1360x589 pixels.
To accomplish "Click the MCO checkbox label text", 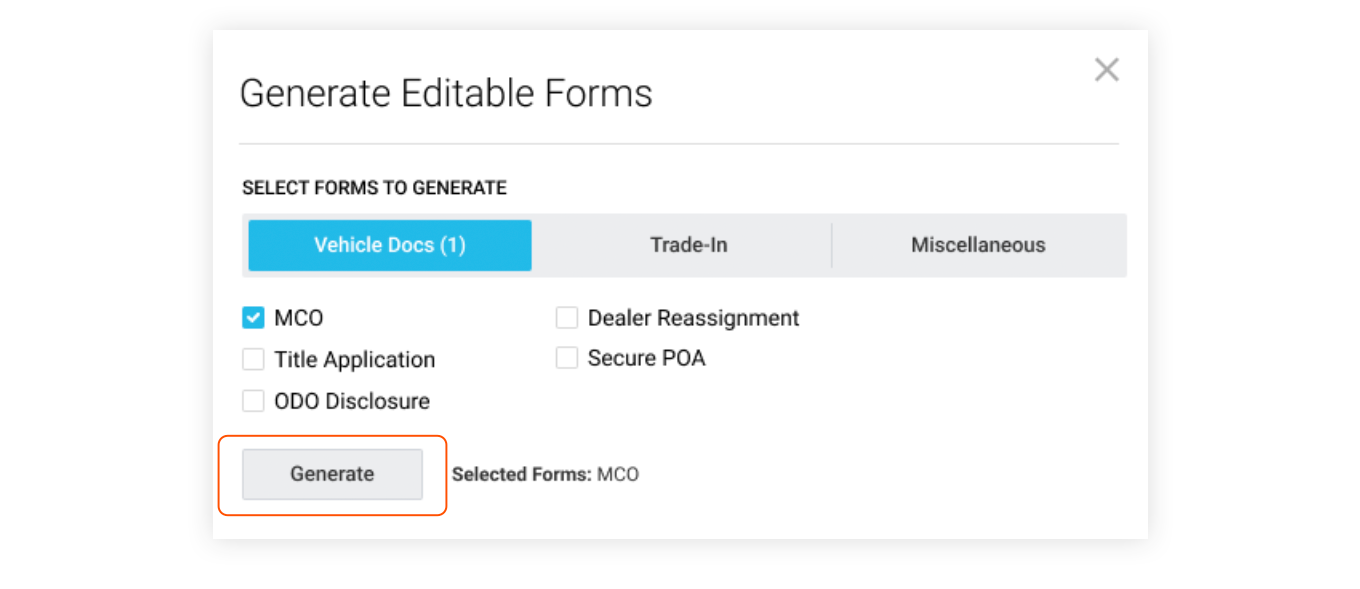I will coord(299,318).
